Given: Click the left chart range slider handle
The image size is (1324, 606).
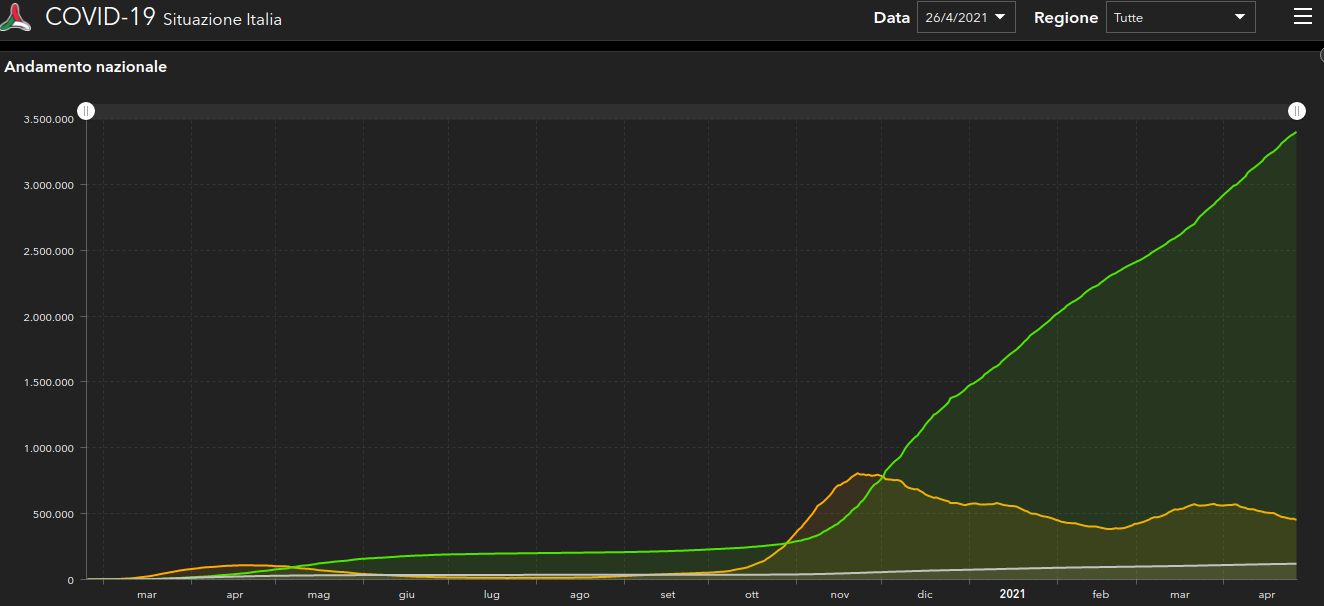Looking at the screenshot, I should click(x=87, y=111).
